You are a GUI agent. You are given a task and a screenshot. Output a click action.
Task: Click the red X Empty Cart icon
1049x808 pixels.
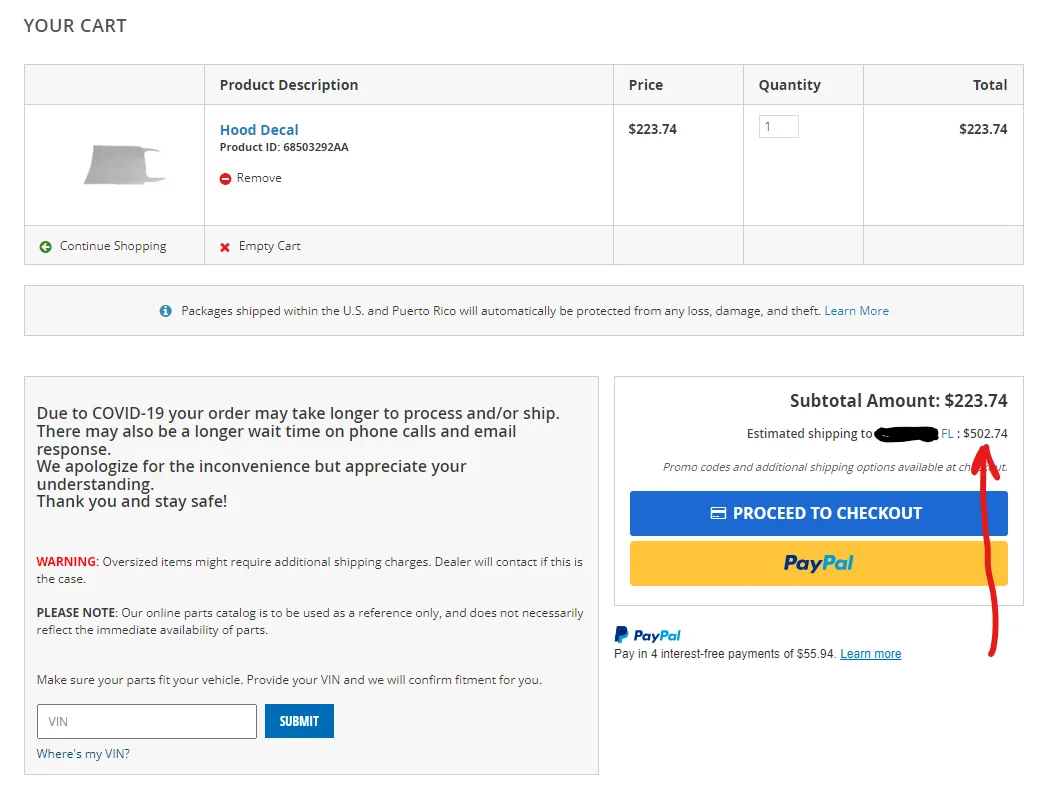(x=225, y=247)
